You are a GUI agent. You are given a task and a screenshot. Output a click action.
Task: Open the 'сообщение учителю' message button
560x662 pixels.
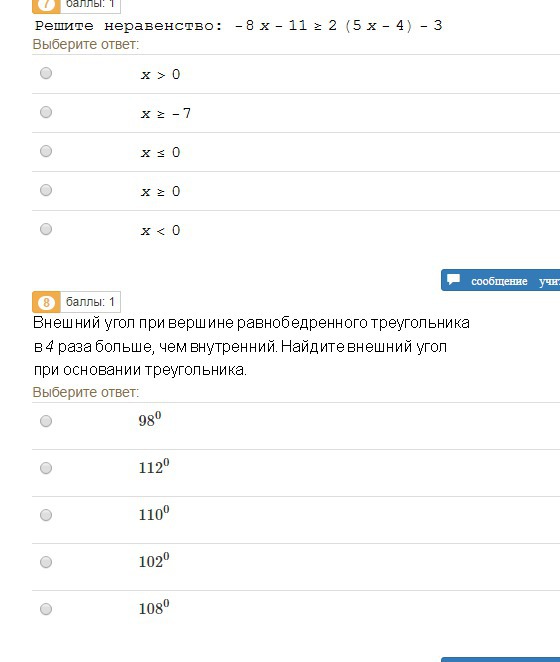point(500,280)
